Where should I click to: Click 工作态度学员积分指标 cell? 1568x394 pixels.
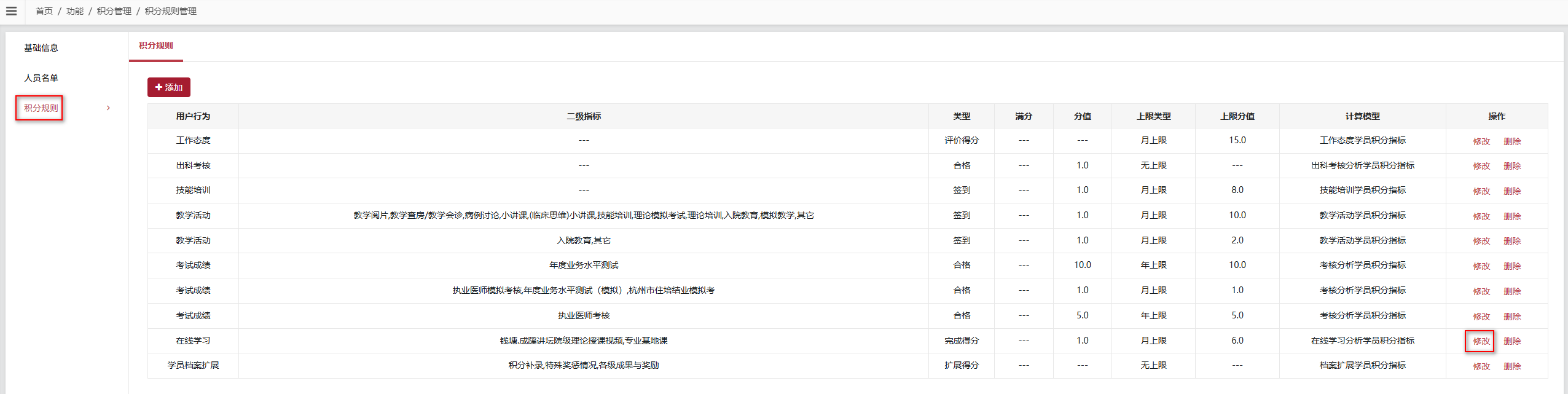pos(1363,140)
